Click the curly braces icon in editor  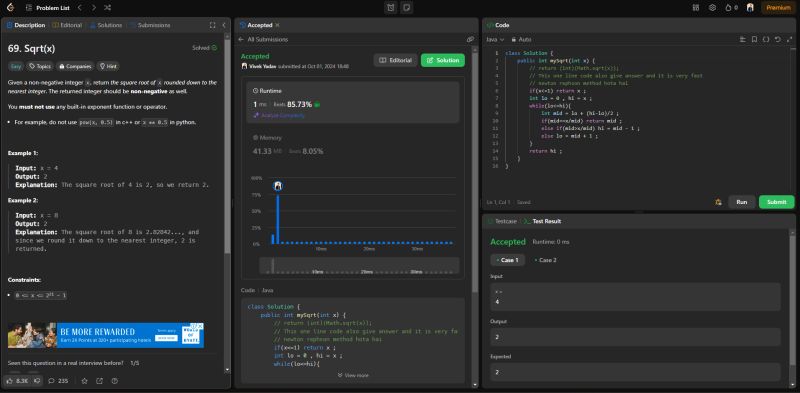point(766,39)
